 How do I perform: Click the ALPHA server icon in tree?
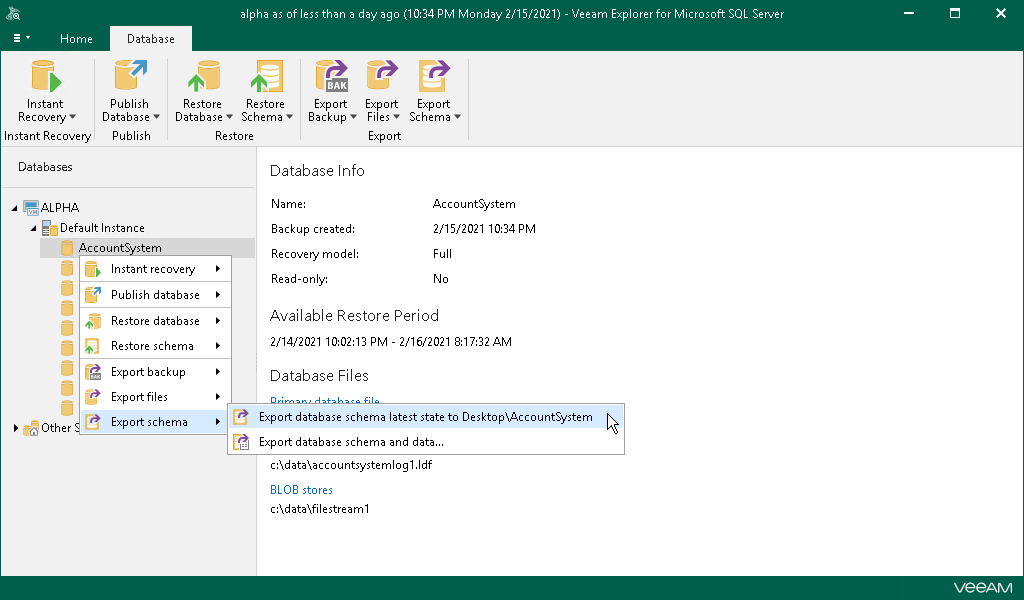click(x=31, y=208)
